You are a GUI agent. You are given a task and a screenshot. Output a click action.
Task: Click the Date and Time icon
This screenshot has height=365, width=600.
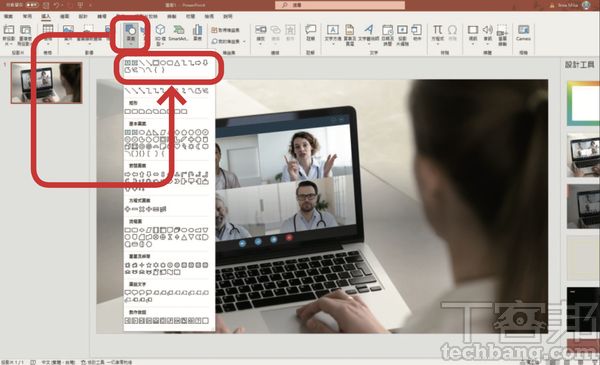point(387,30)
